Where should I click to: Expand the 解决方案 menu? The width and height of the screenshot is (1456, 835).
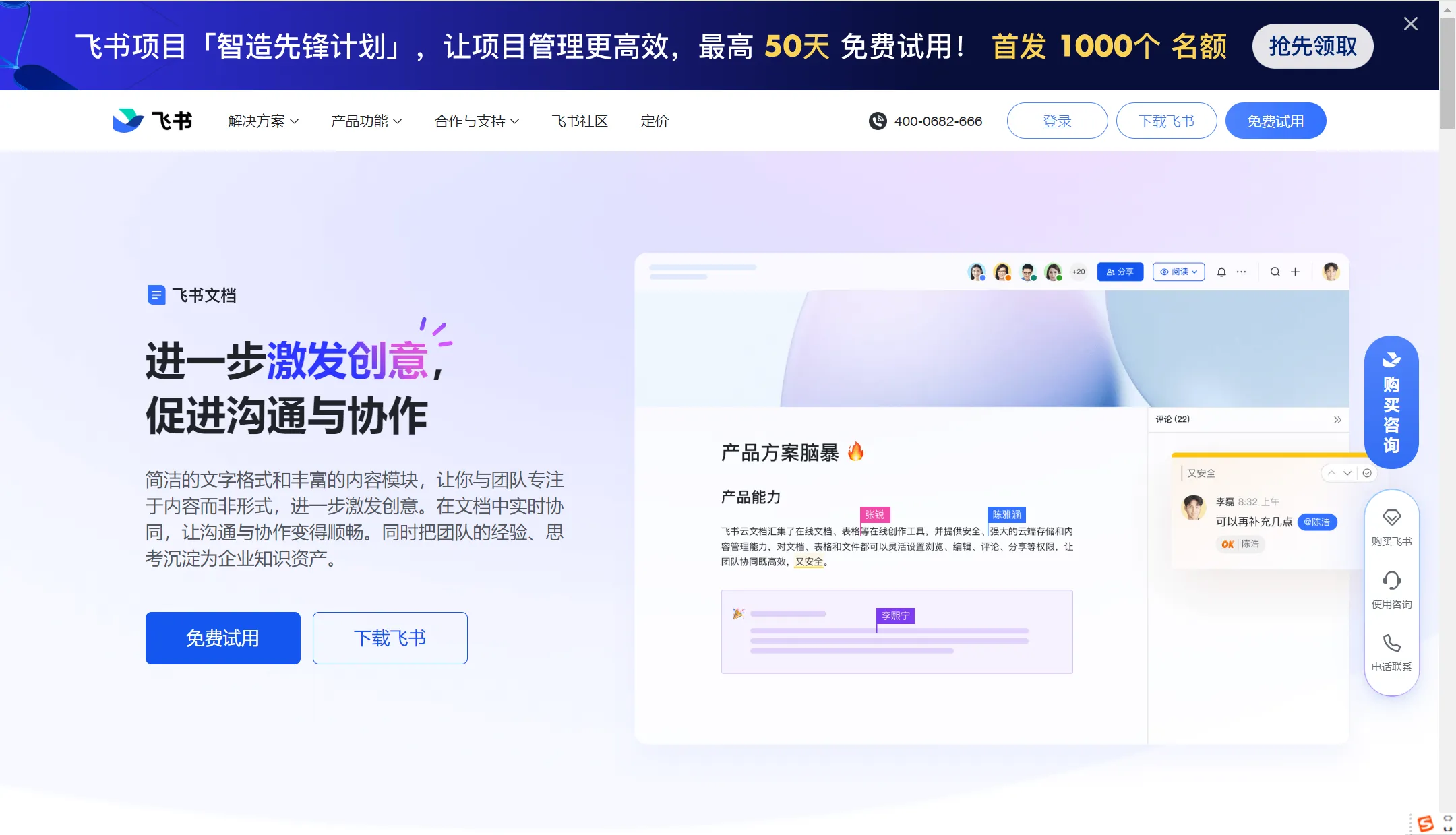(263, 121)
